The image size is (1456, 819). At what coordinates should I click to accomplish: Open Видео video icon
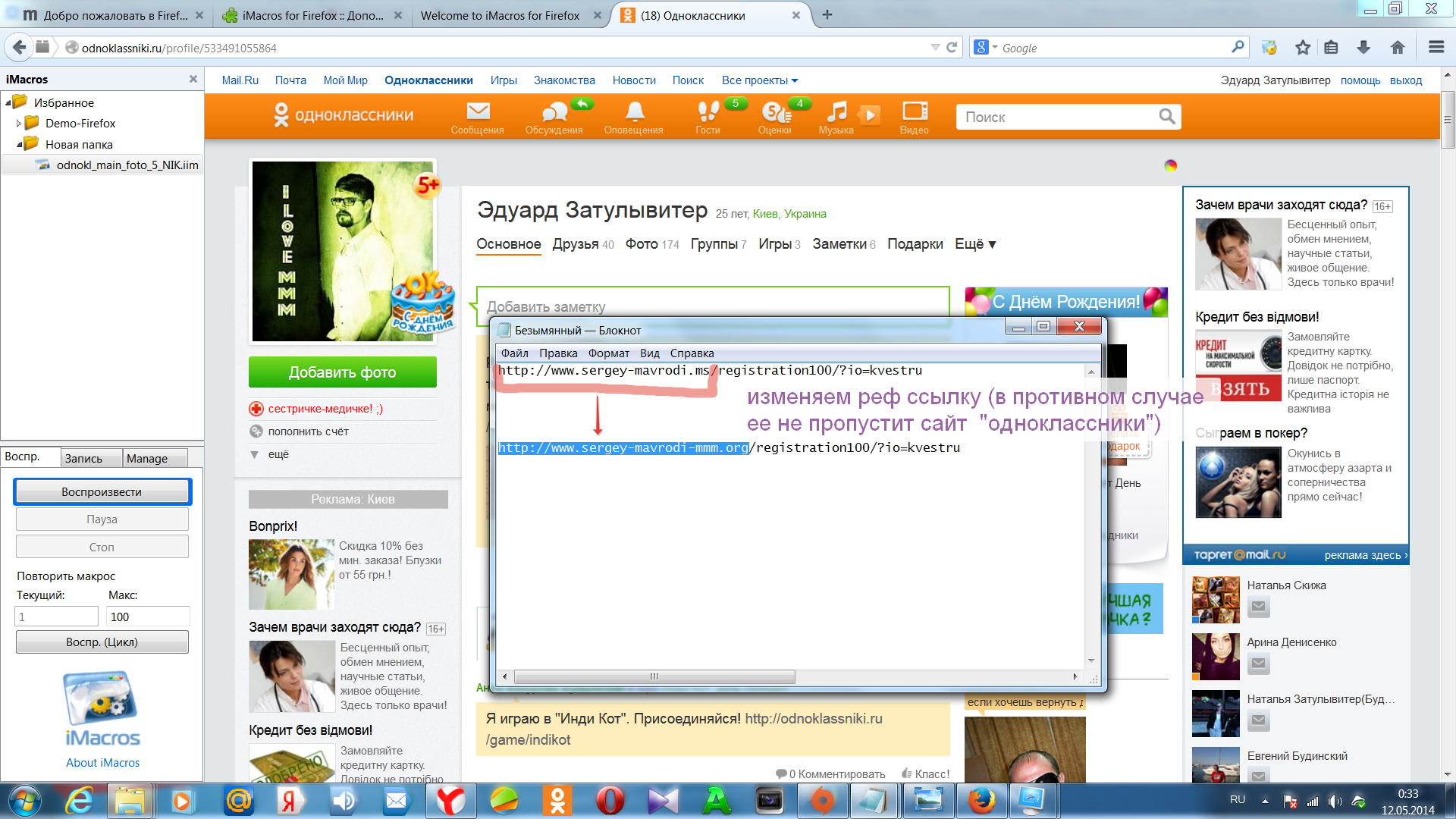point(914,118)
